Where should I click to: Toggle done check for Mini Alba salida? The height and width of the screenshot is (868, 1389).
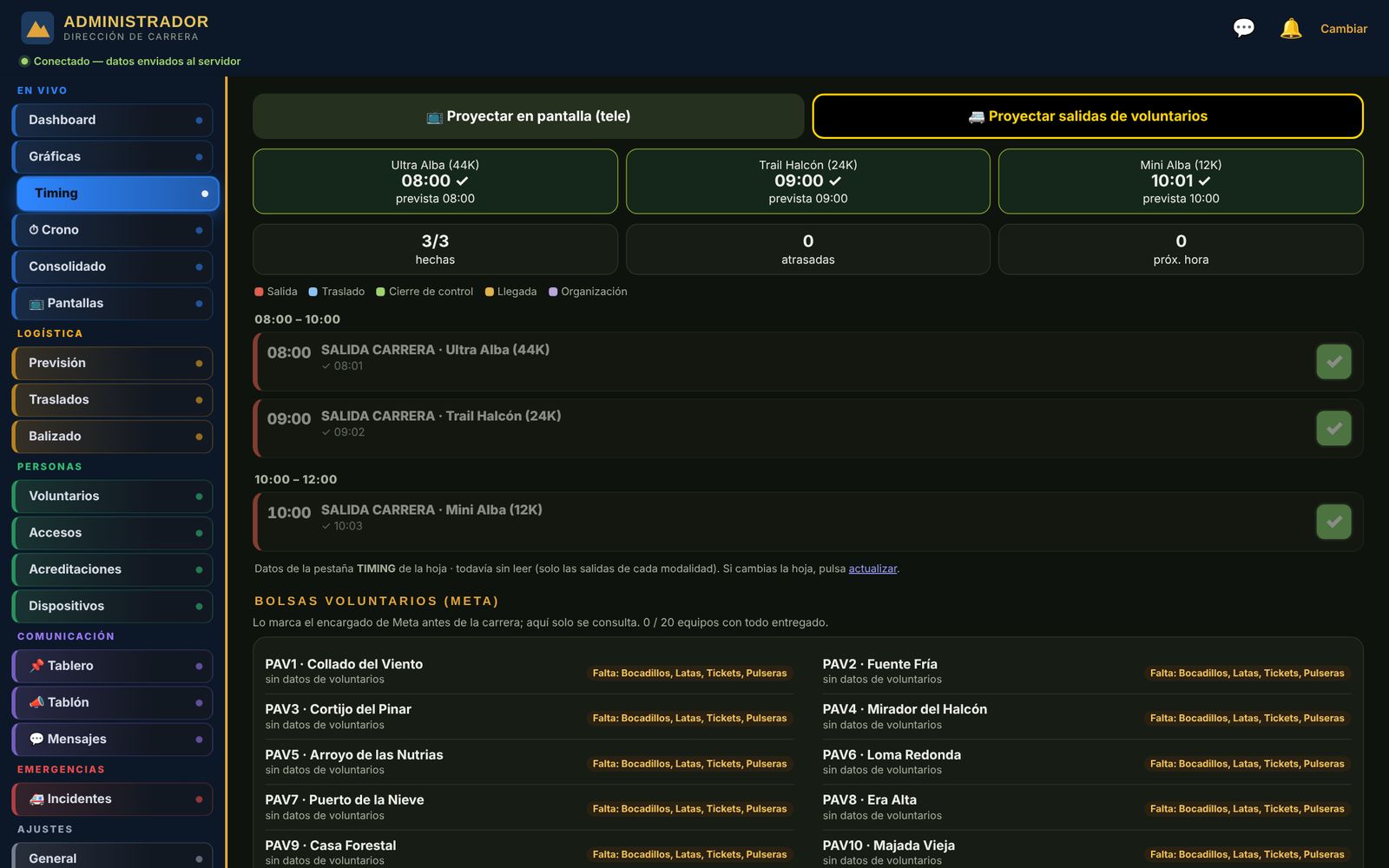[x=1333, y=522]
